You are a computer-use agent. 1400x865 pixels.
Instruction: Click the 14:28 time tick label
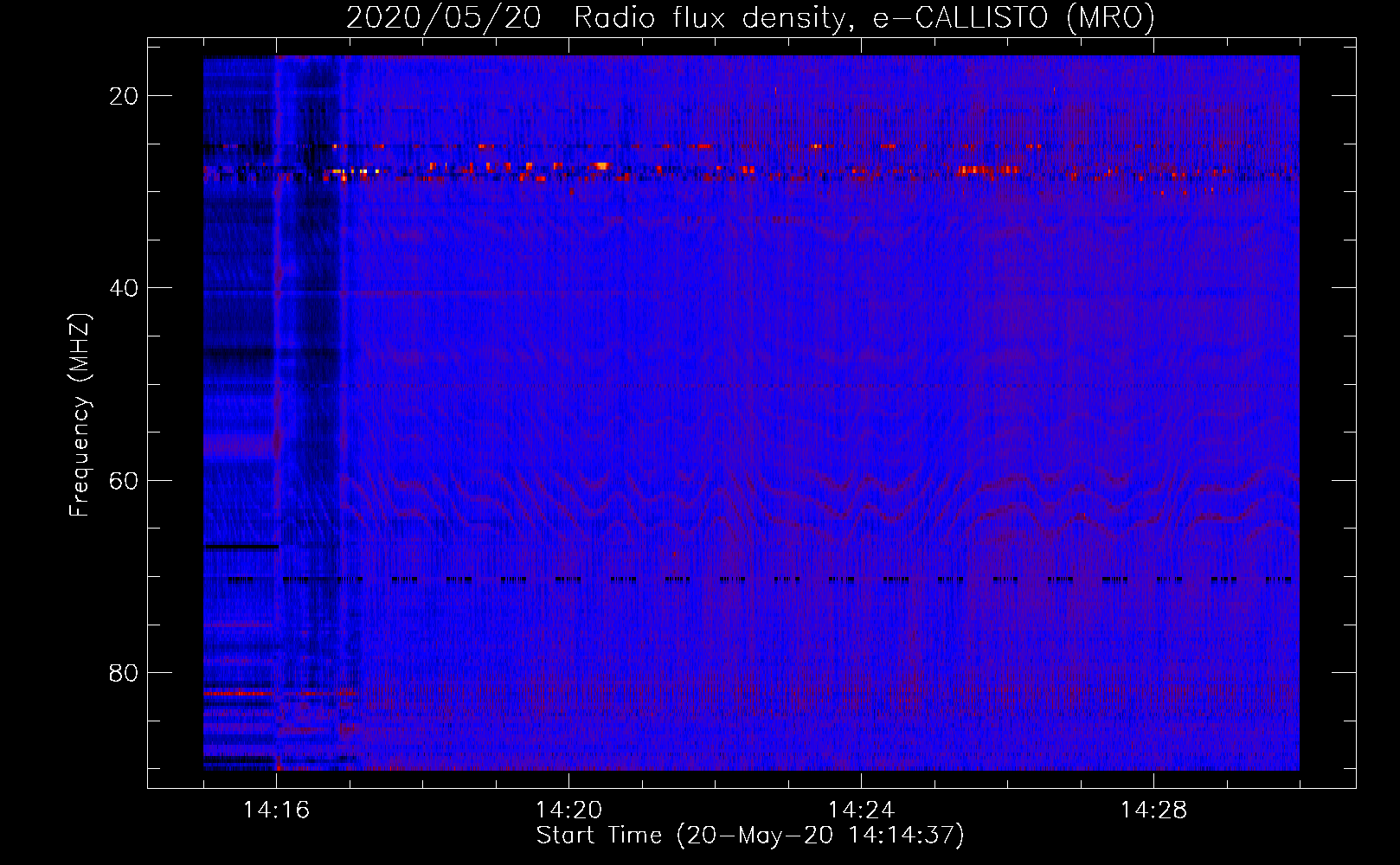(1153, 811)
